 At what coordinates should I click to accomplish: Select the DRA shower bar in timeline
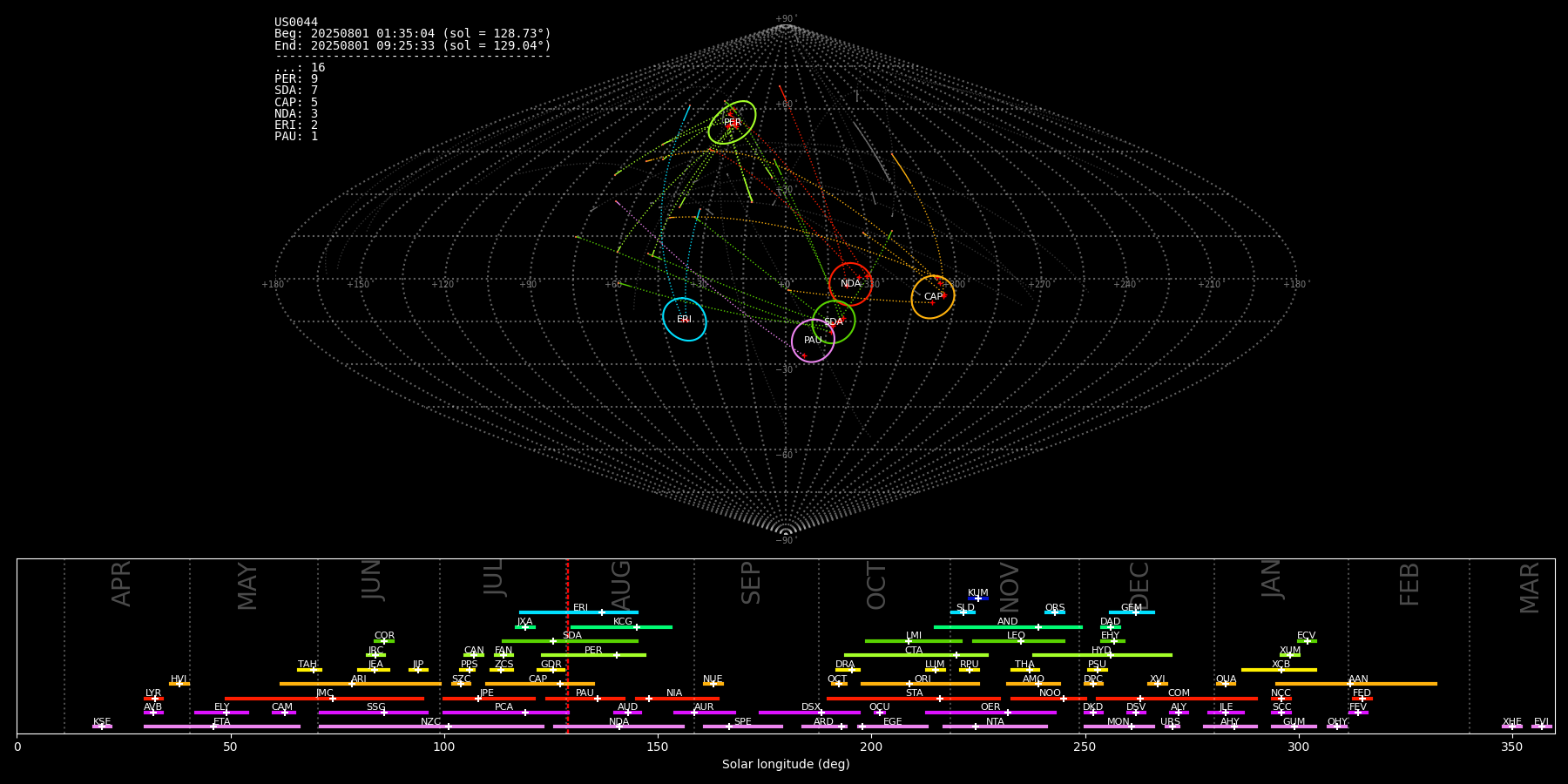click(848, 670)
